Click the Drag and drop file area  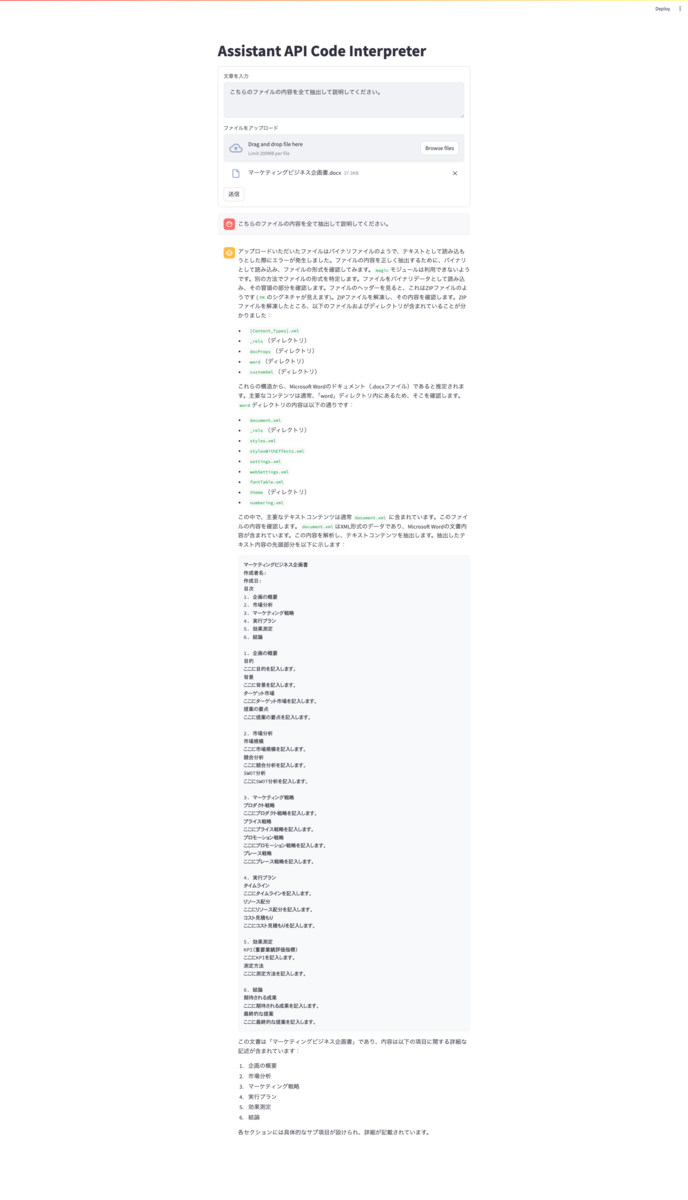[344, 148]
